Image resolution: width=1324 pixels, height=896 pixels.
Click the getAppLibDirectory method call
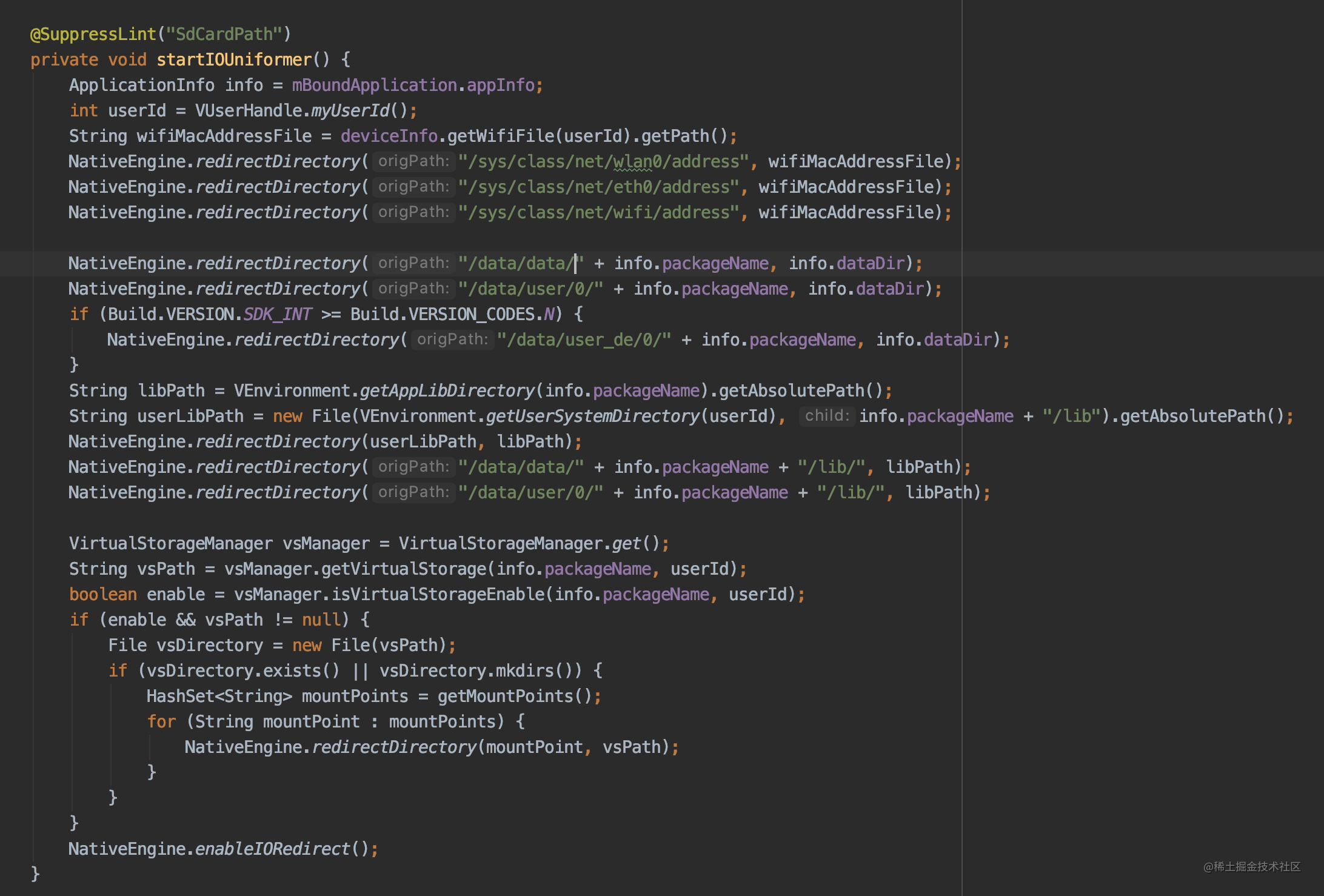coord(447,390)
